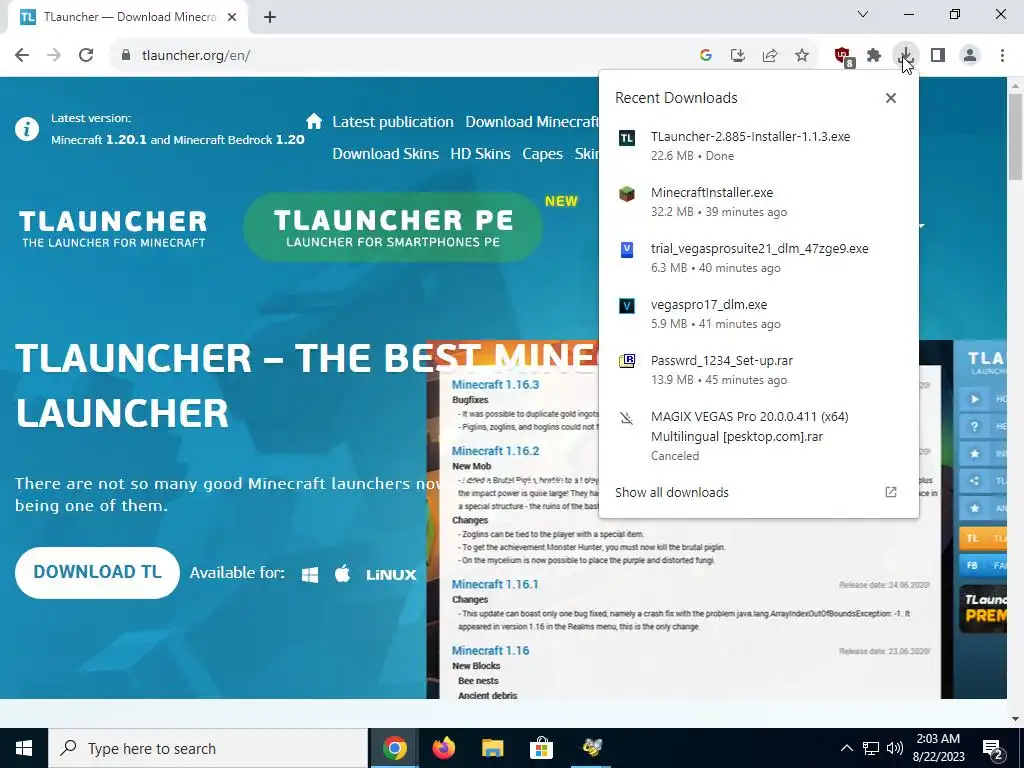The image size is (1024, 768).
Task: Open the side panel icon
Action: pyautogui.click(x=938, y=56)
